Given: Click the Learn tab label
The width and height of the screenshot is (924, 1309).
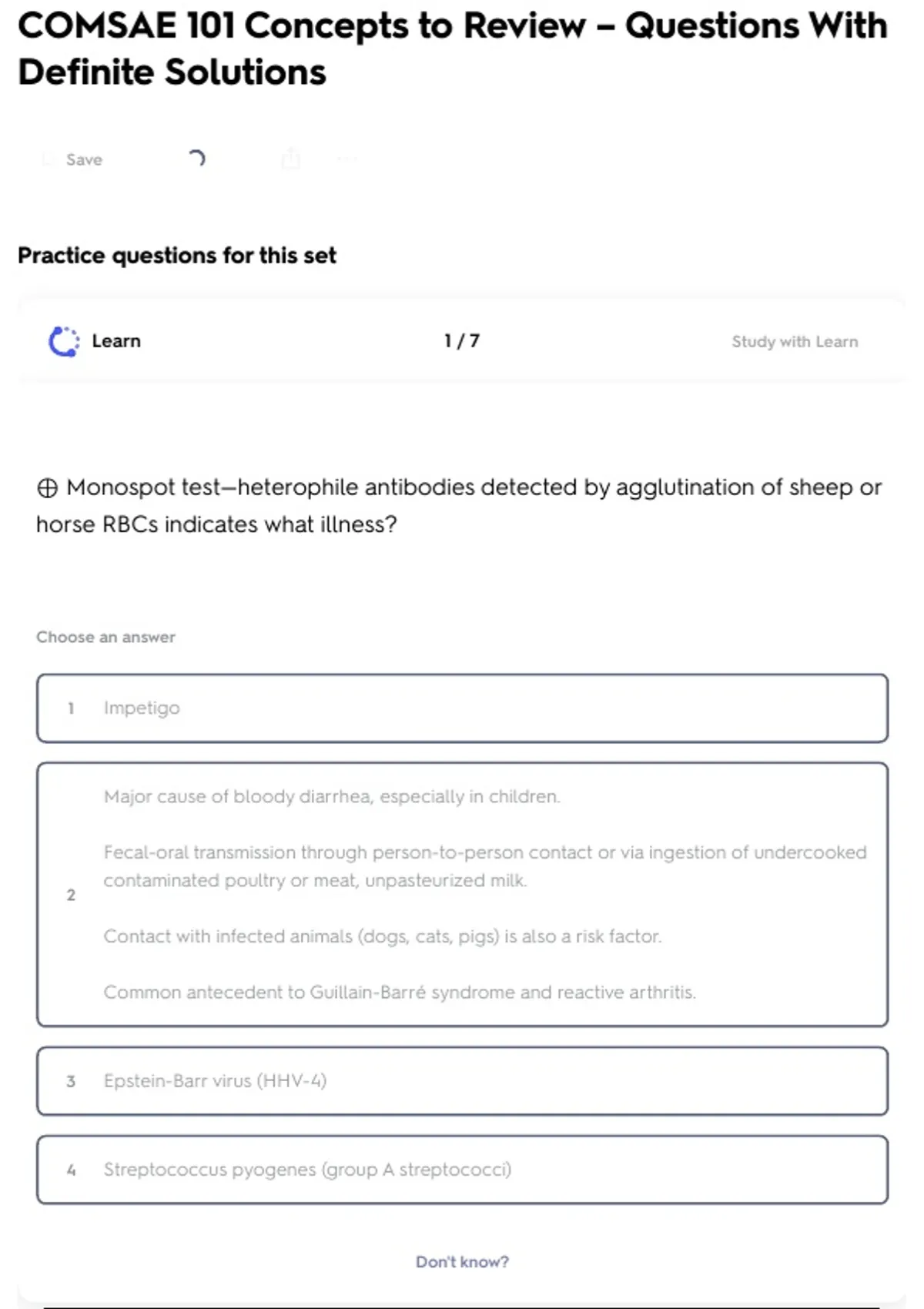Looking at the screenshot, I should click(x=116, y=341).
